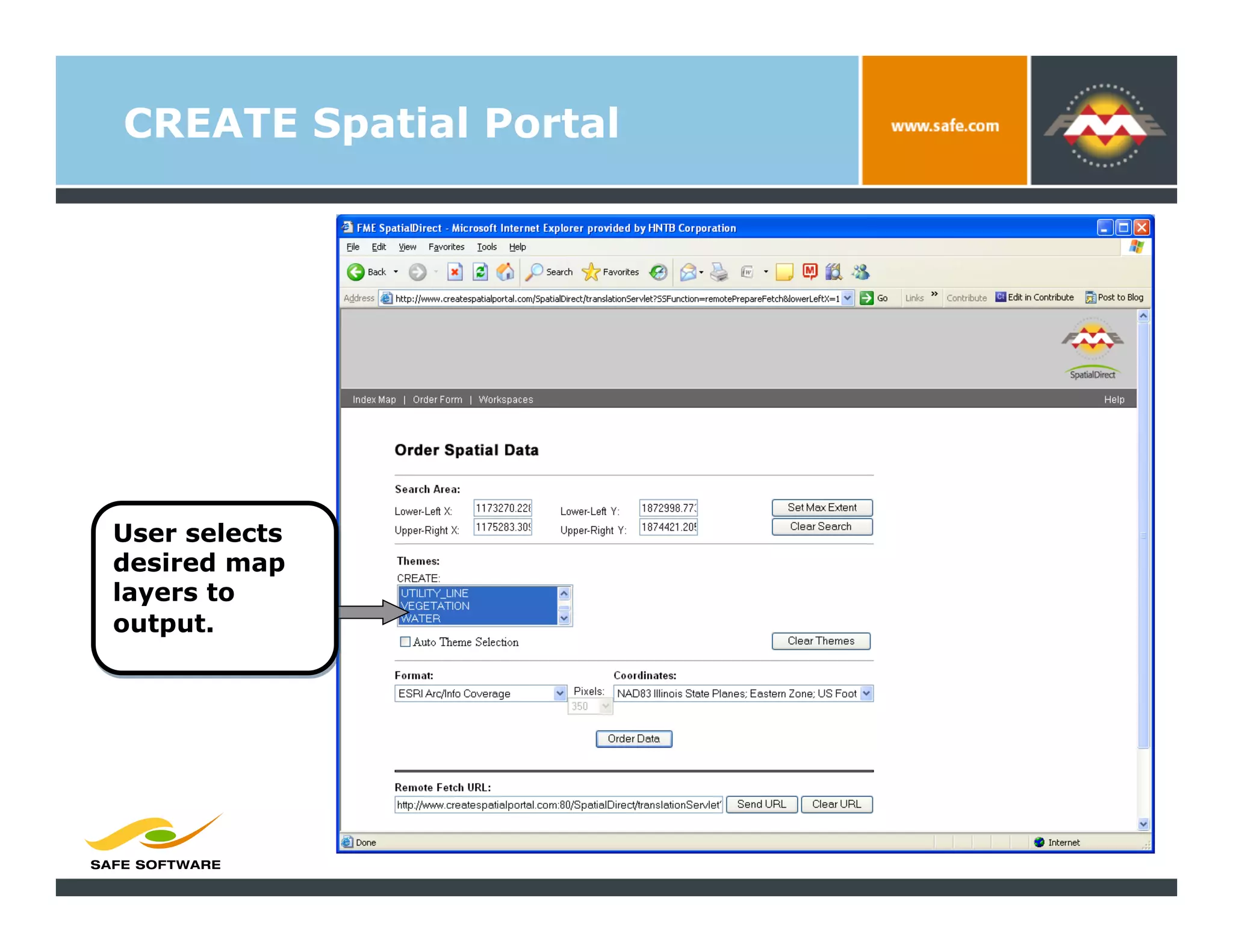Toggle Auto Theme Selection checkbox
The image size is (1233, 952).
[x=405, y=641]
